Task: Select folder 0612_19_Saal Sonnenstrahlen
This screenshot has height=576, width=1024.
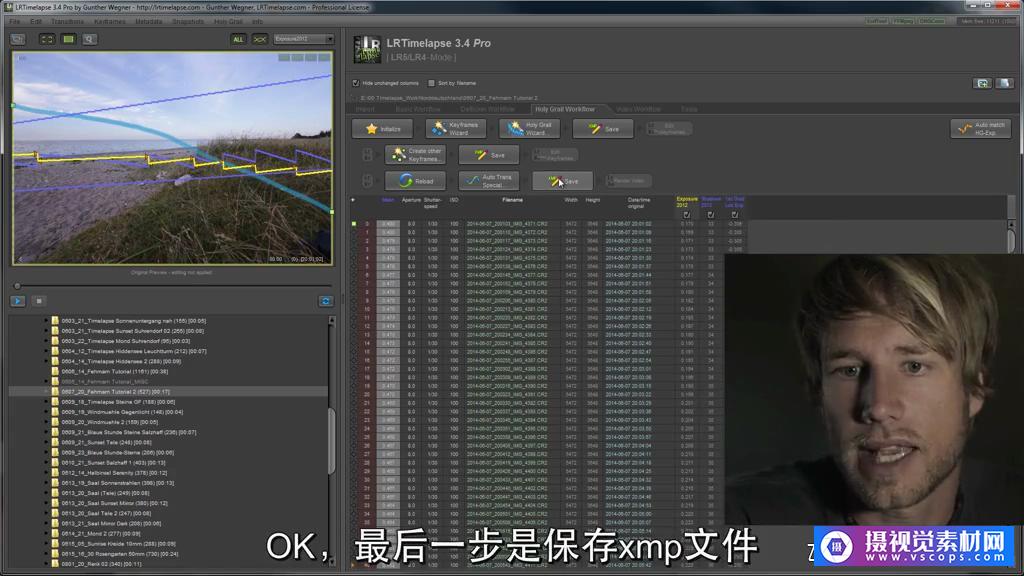Action: tap(118, 483)
